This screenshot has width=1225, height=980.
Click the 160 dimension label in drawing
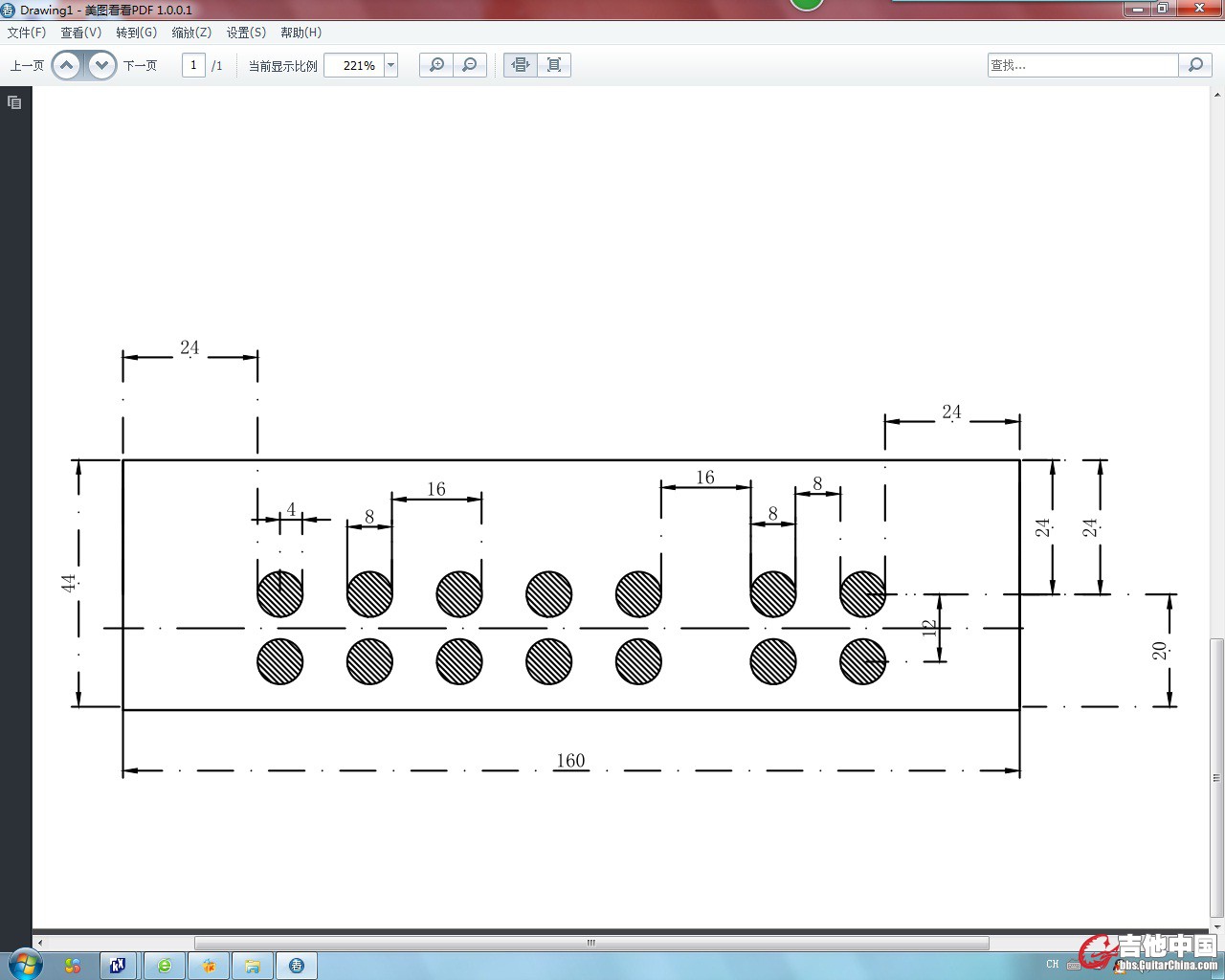coord(570,761)
